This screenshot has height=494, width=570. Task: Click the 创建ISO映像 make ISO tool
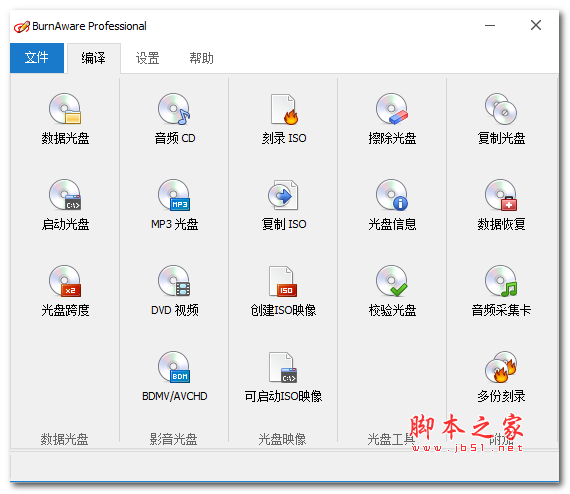284,291
